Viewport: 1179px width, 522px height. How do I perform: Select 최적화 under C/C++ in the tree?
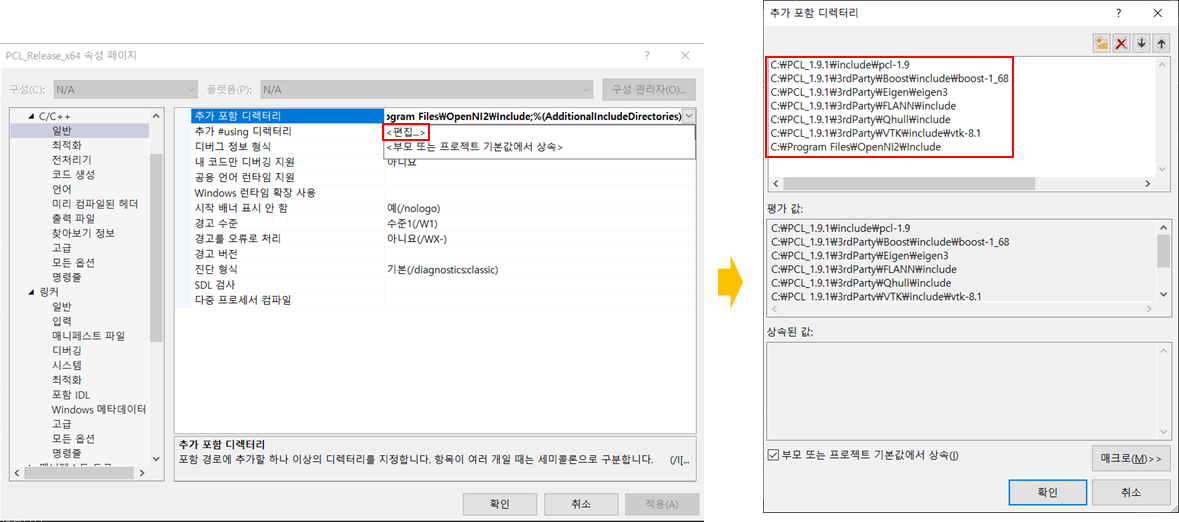pos(67,145)
